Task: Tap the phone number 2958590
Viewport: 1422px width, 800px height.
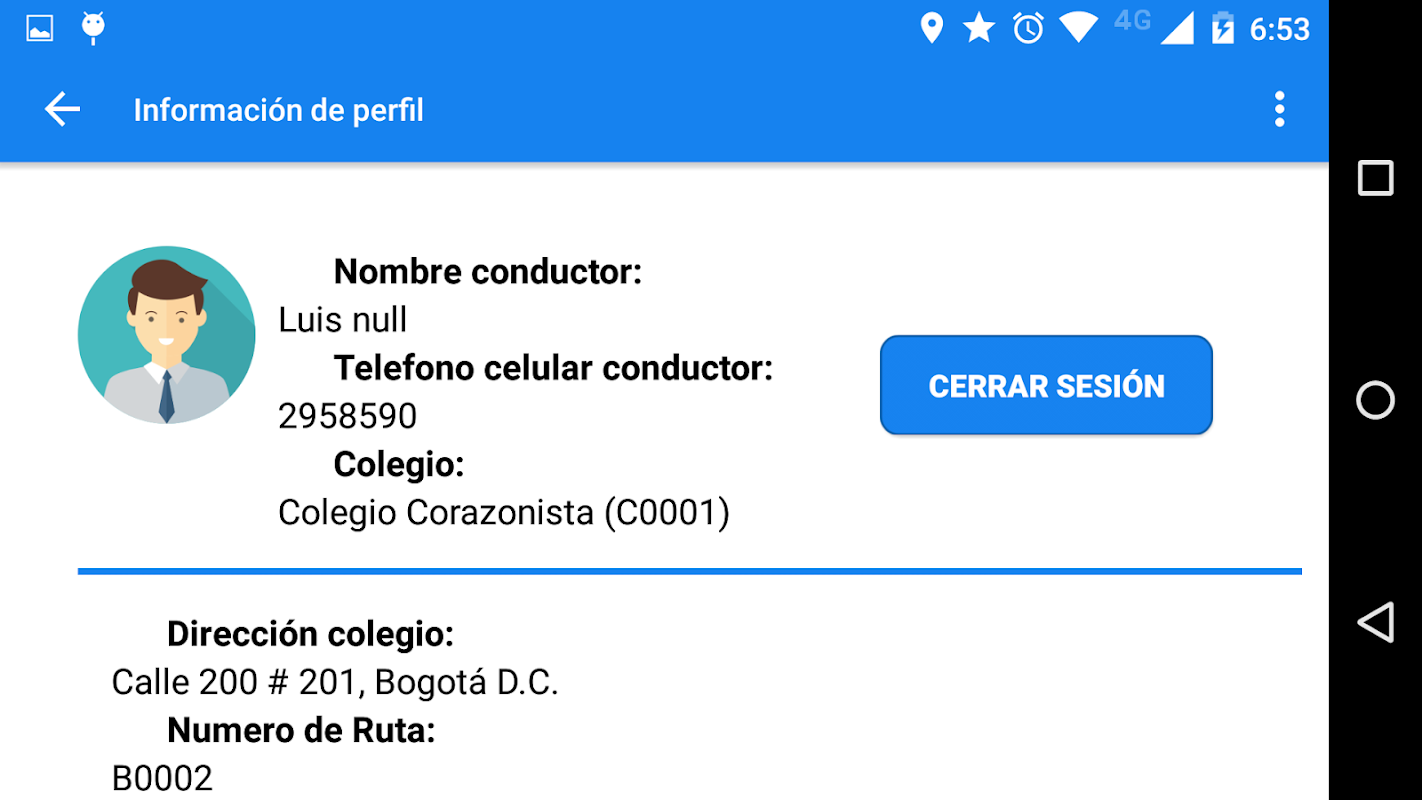Action: click(x=347, y=416)
